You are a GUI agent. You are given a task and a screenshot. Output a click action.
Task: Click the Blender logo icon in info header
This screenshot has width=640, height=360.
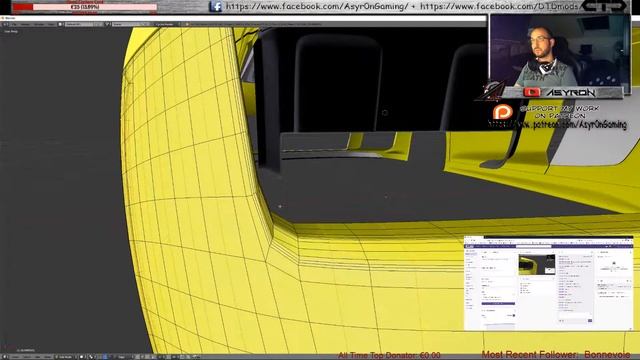(187, 24)
